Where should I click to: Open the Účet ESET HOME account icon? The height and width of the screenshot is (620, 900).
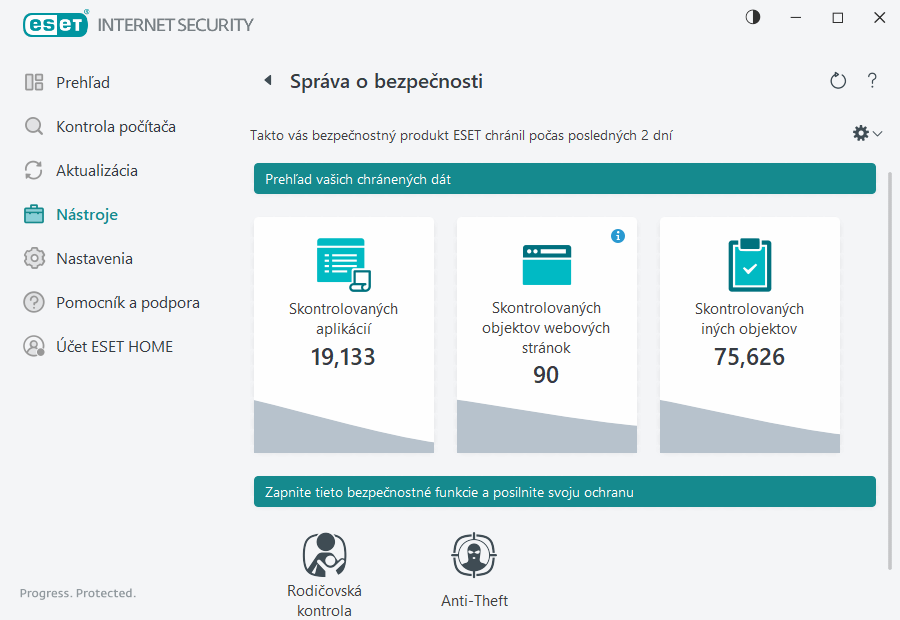[x=32, y=346]
